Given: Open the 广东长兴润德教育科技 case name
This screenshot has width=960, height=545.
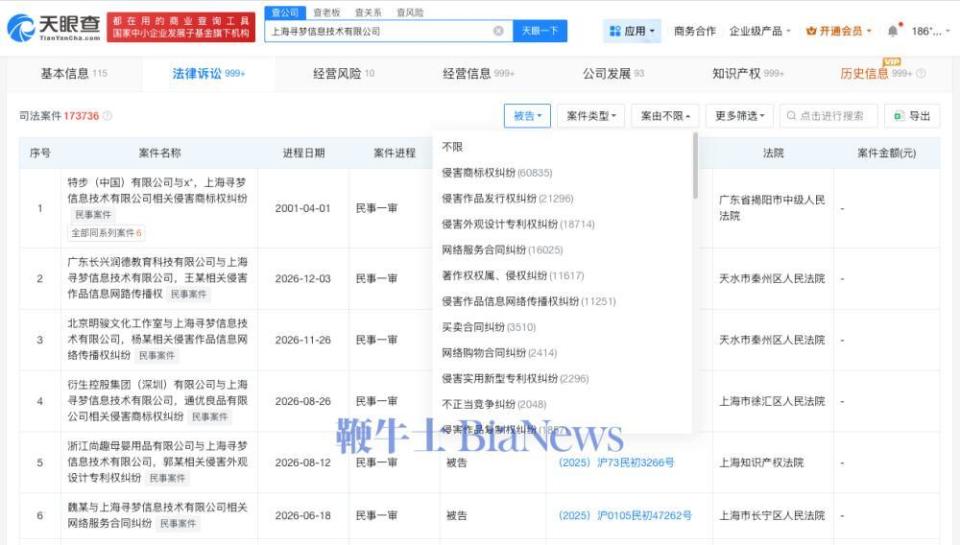Looking at the screenshot, I should [x=157, y=278].
